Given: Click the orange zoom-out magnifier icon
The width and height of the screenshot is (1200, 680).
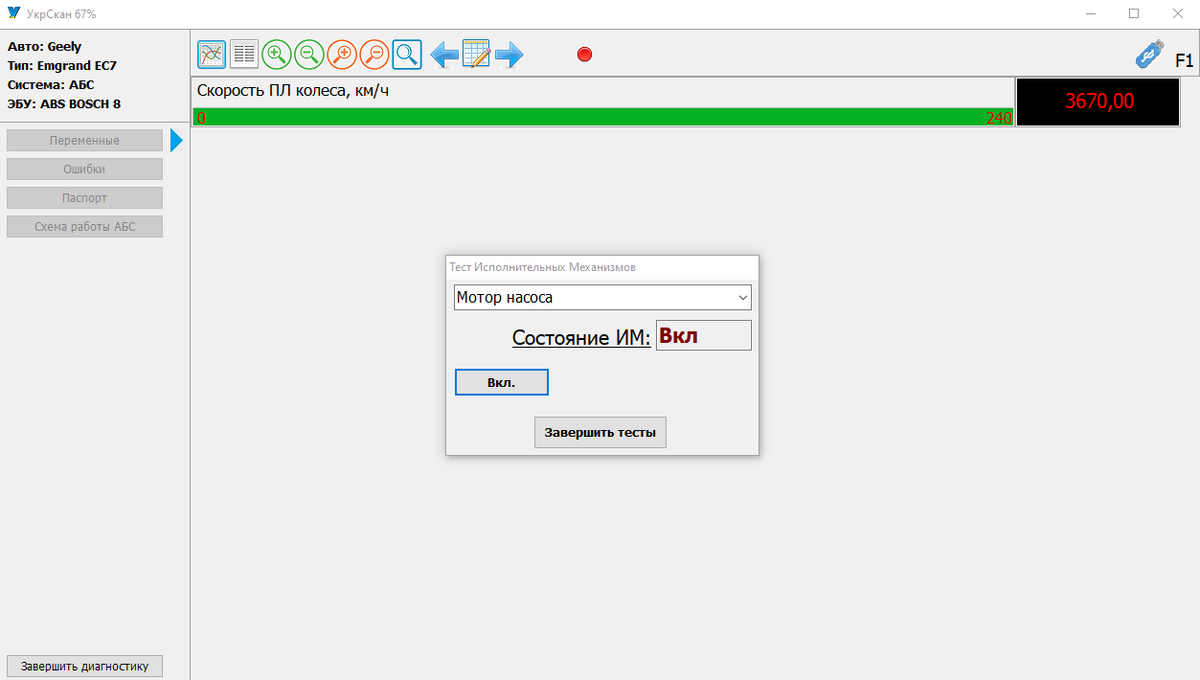Looking at the screenshot, I should (374, 54).
